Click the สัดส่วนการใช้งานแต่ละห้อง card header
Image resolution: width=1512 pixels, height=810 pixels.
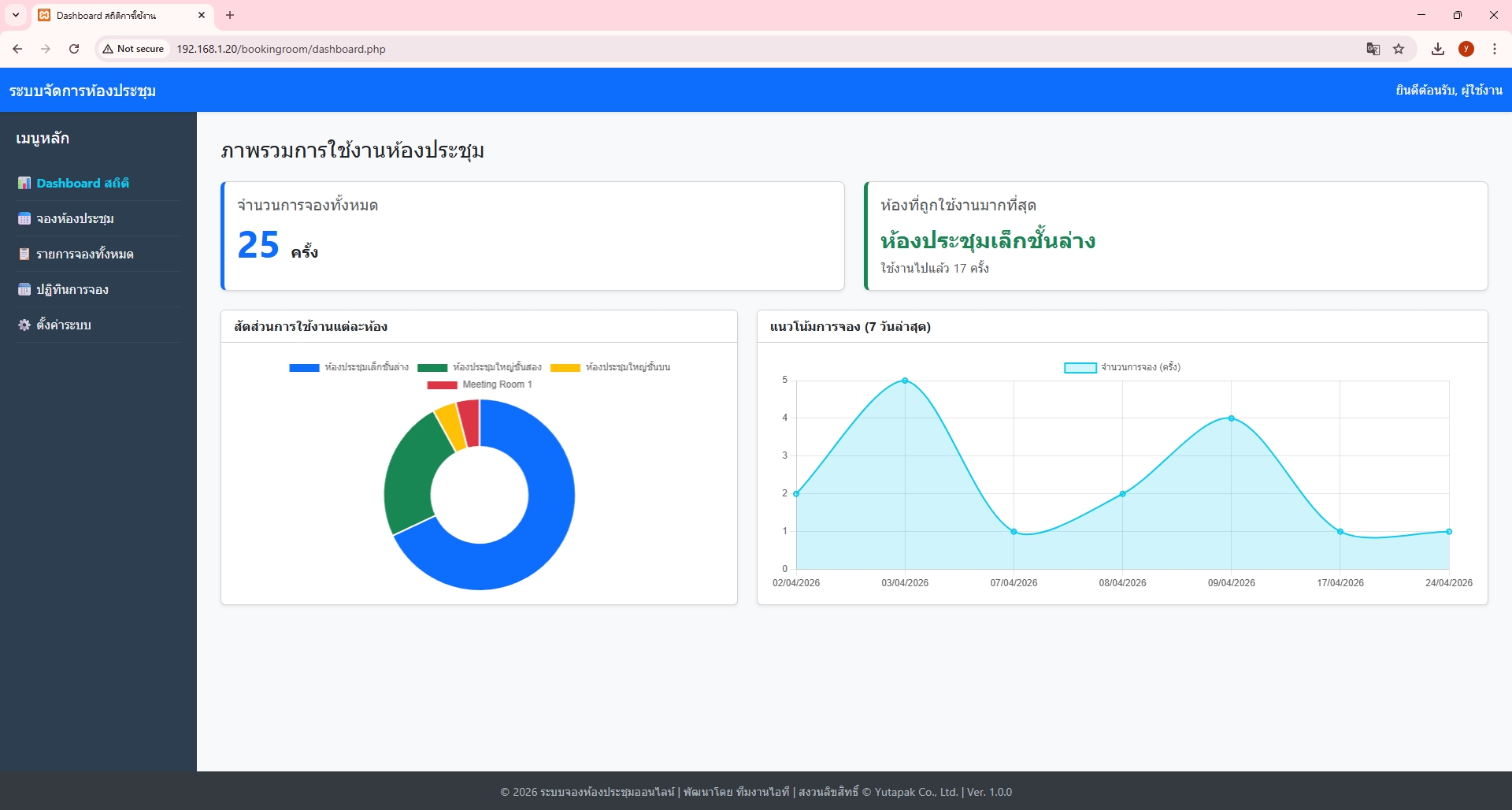pos(479,326)
